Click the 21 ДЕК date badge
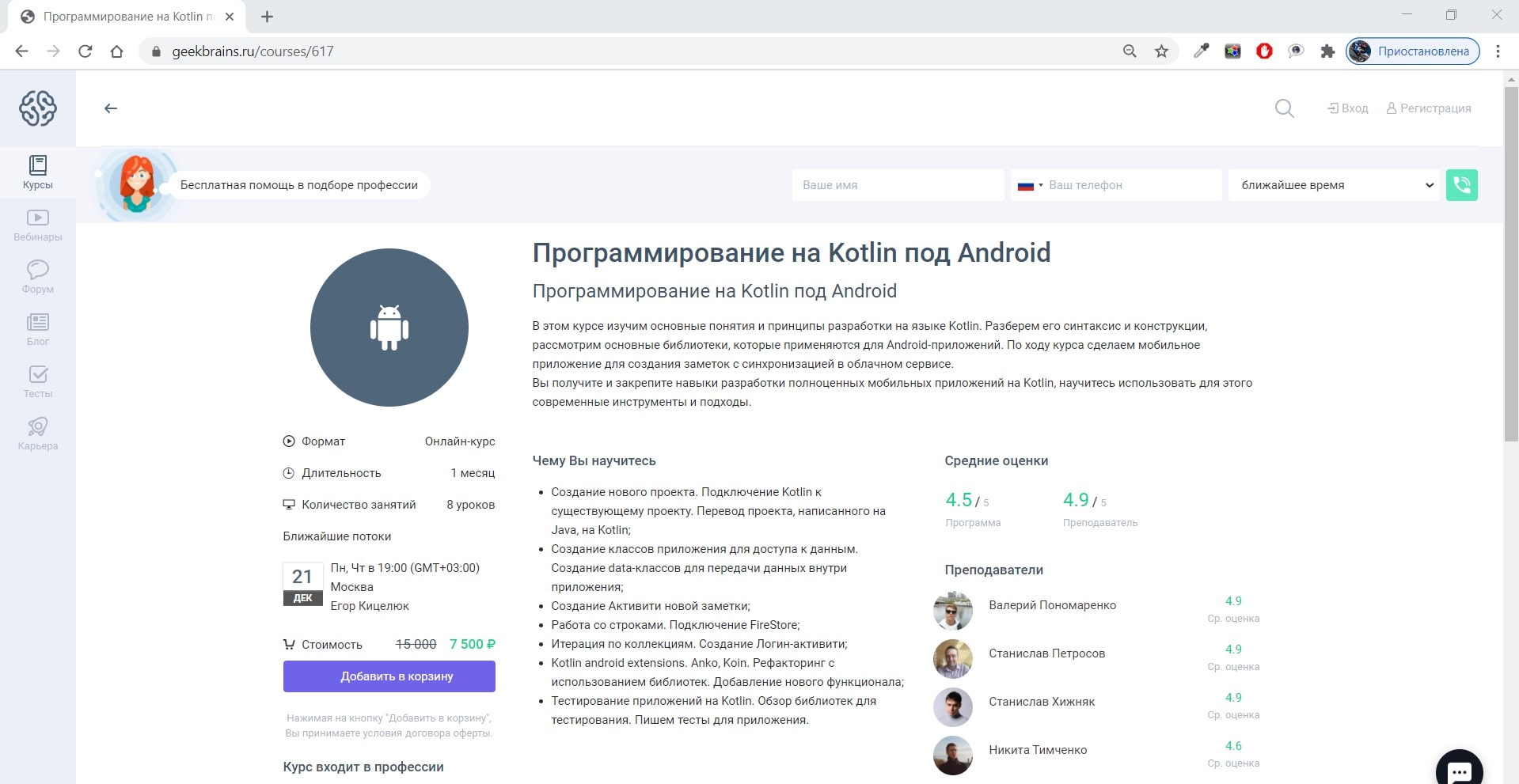The height and width of the screenshot is (784, 1519). coord(302,584)
